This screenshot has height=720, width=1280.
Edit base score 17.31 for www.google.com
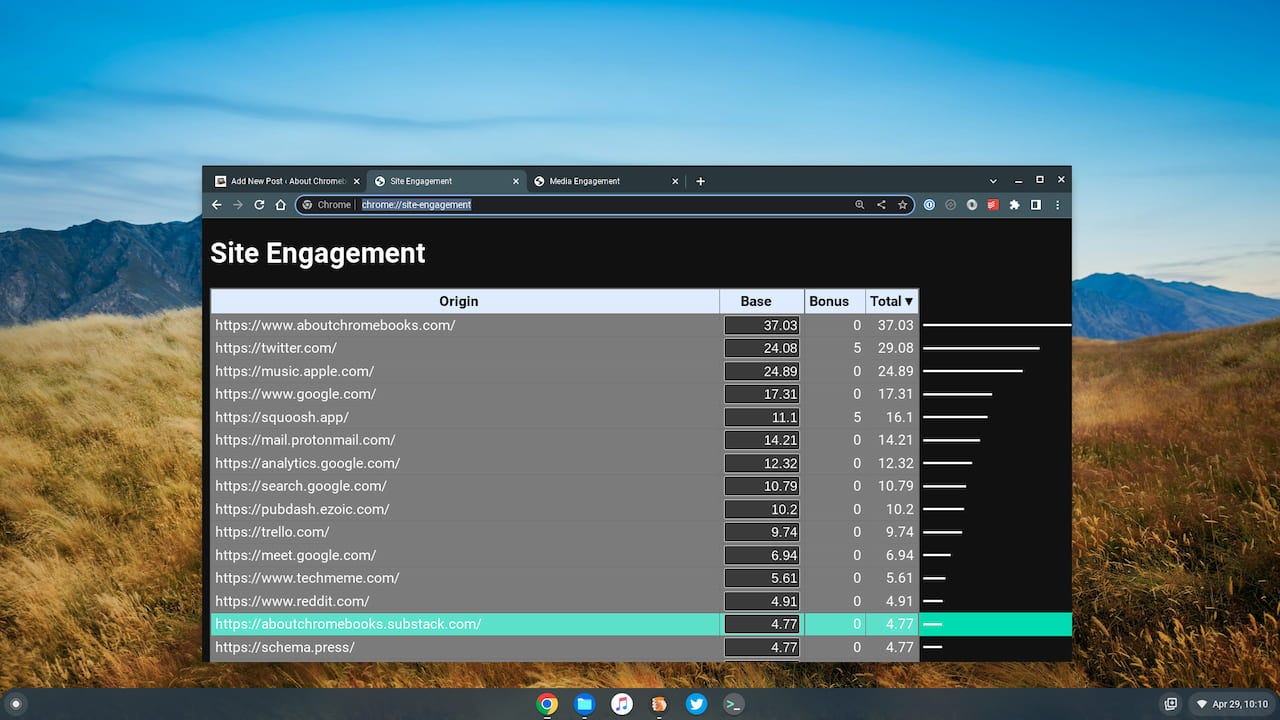tap(762, 394)
